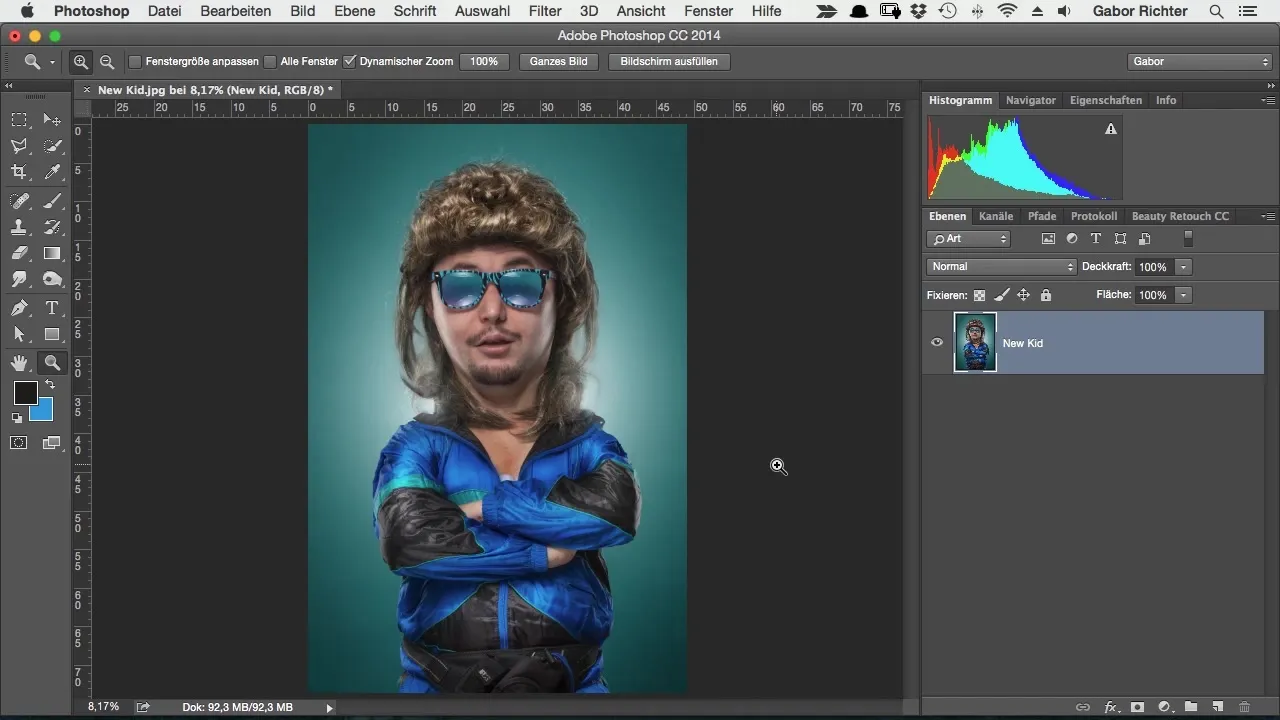The width and height of the screenshot is (1280, 720).
Task: Open the Zoom tool preset picker
Action: [38, 61]
